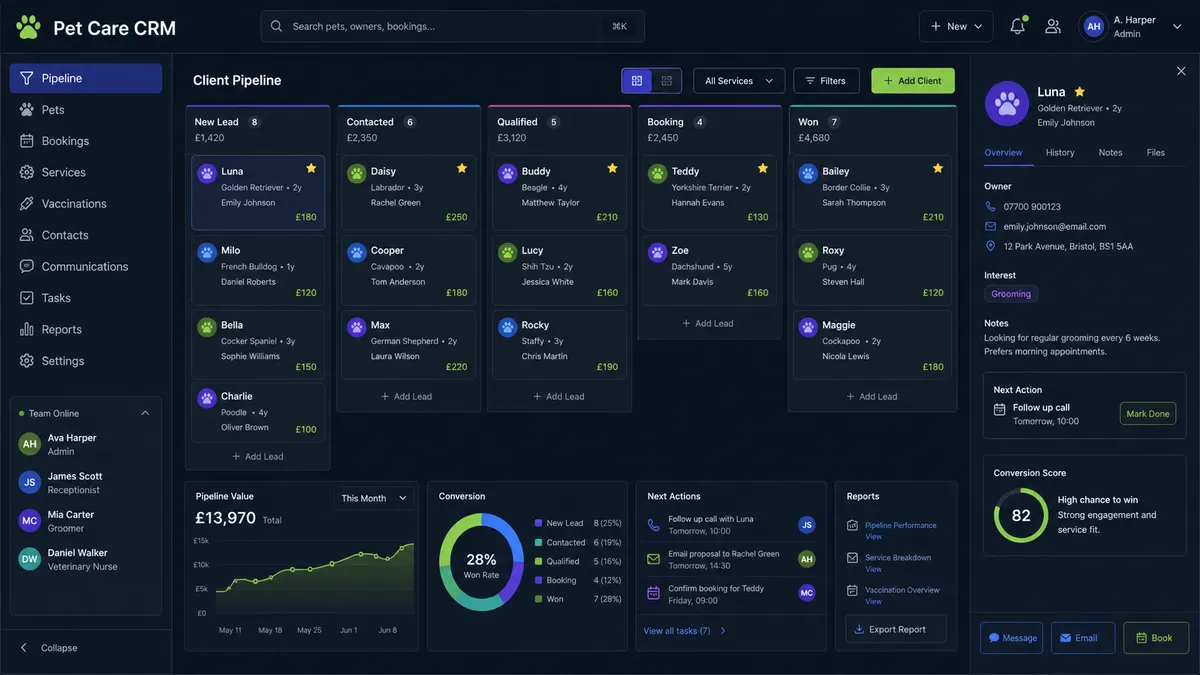Toggle favorite star on Daisy card

click(462, 168)
